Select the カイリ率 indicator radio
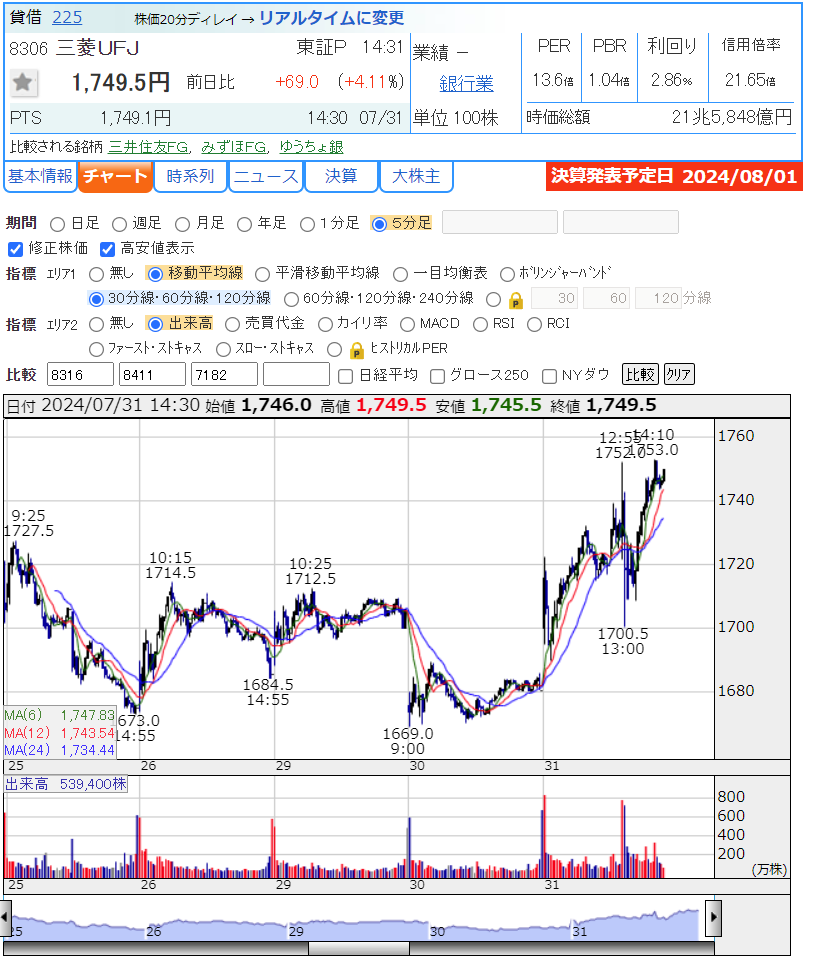This screenshot has height=958, width=826. [325, 324]
